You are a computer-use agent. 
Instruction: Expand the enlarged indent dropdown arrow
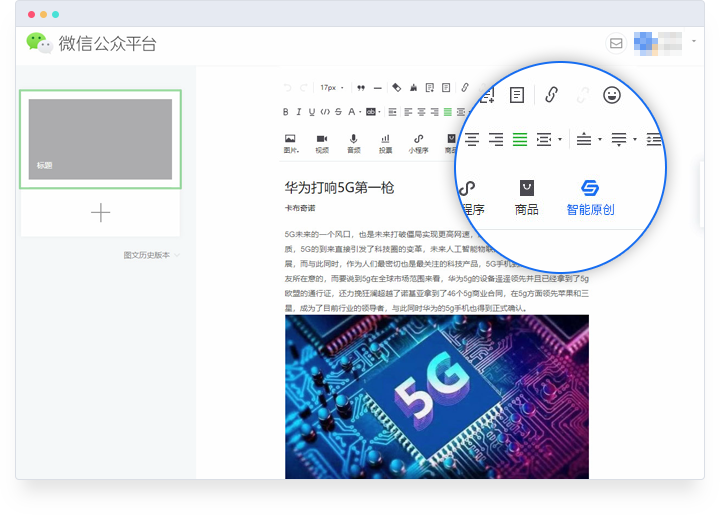pyautogui.click(x=560, y=139)
